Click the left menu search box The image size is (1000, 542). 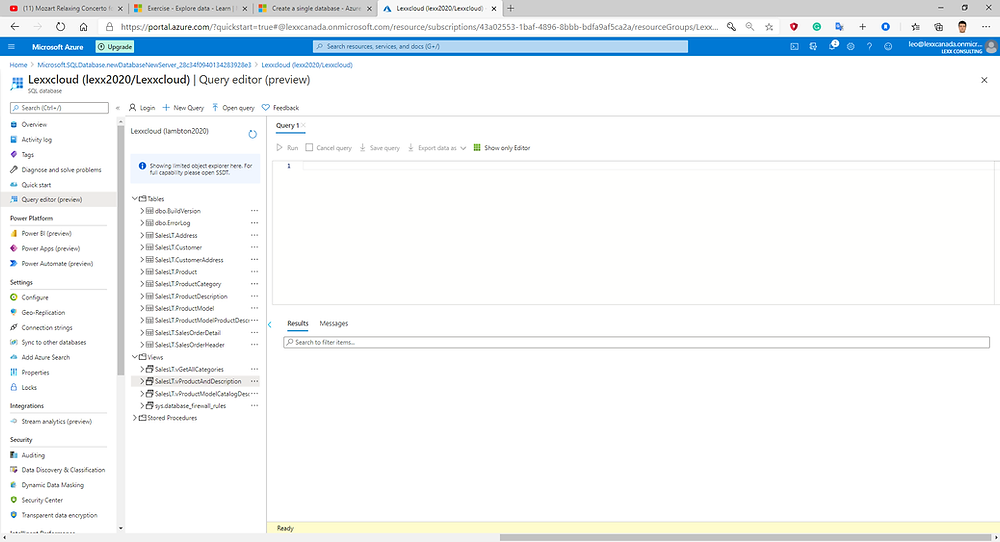59,108
